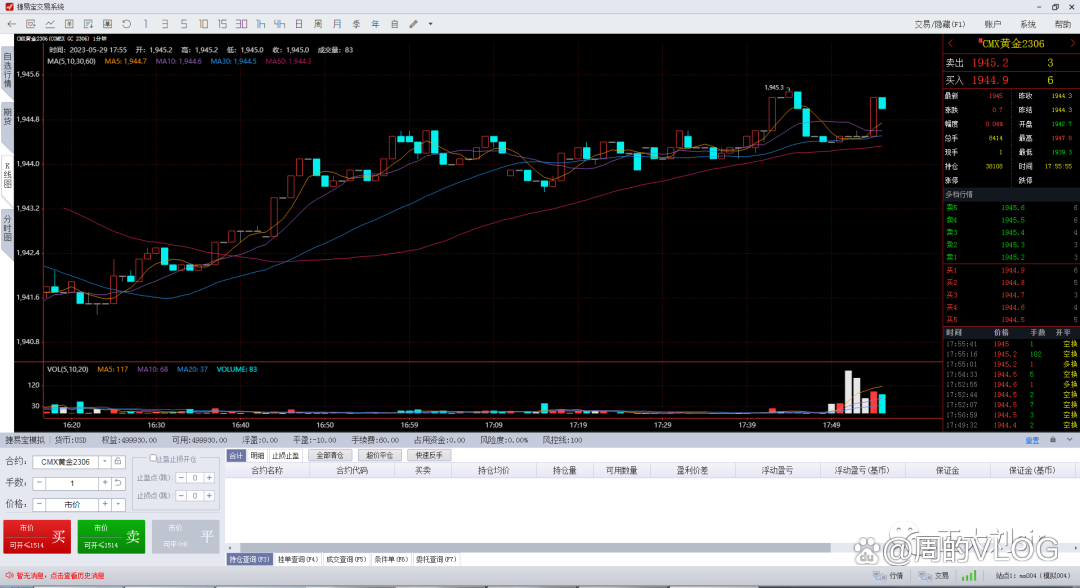Select quarterly (季) K-line period
This screenshot has width=1080, height=588.
coord(356,24)
